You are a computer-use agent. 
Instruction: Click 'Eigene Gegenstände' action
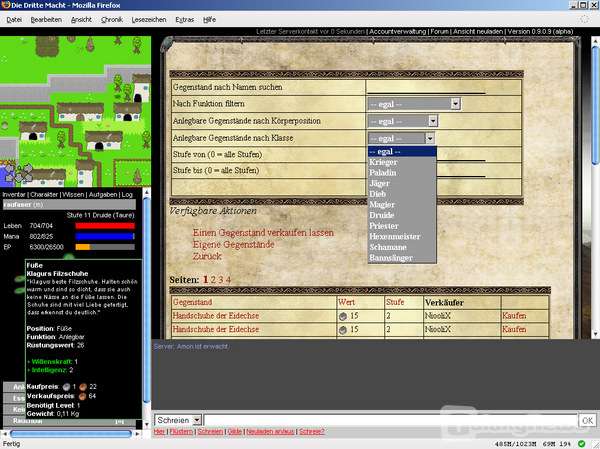tap(233, 245)
